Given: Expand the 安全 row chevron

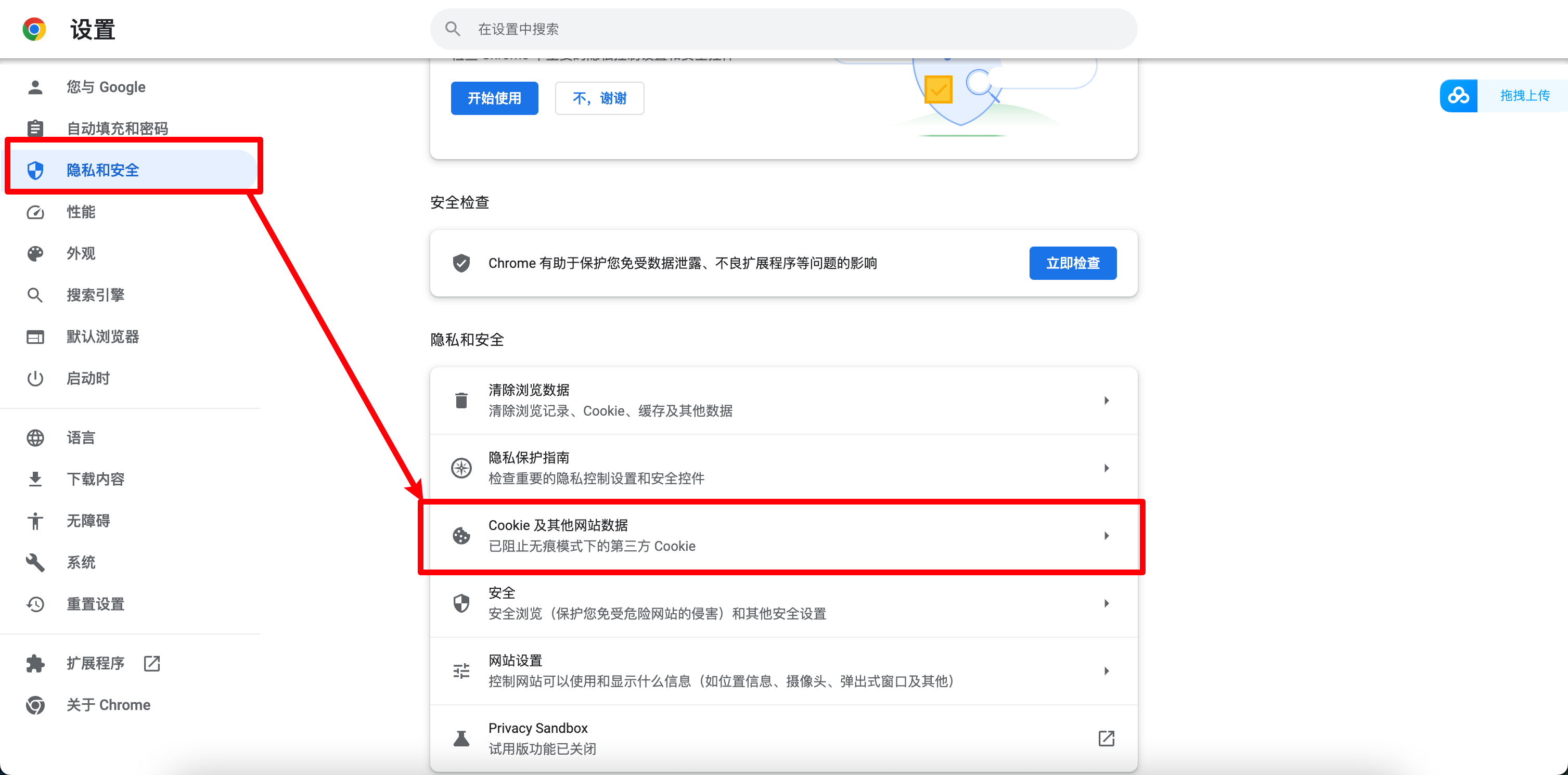Looking at the screenshot, I should (x=1106, y=603).
